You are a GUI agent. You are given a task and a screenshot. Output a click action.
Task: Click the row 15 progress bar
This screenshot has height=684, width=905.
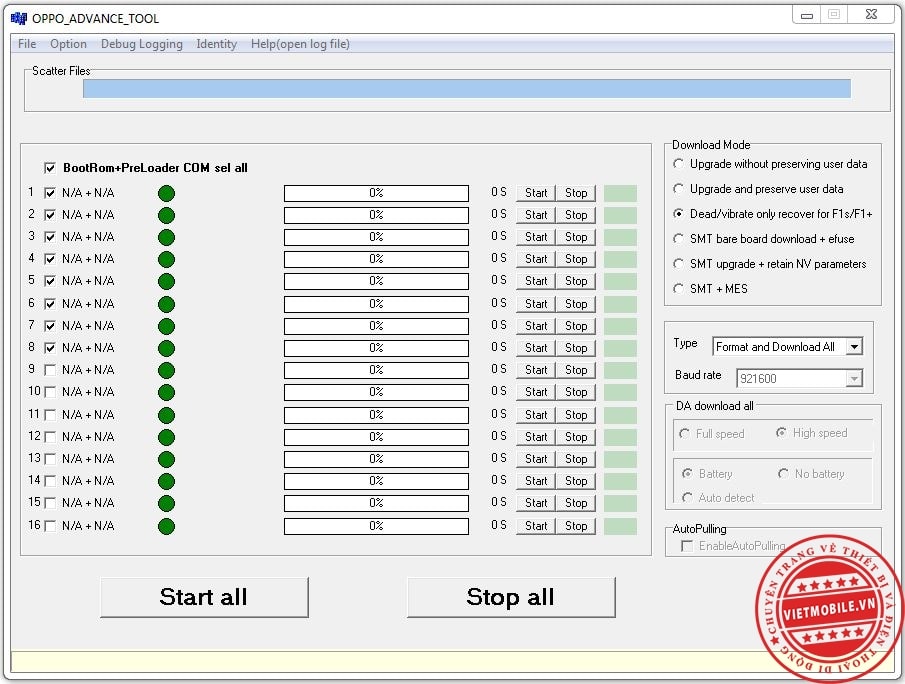[376, 503]
